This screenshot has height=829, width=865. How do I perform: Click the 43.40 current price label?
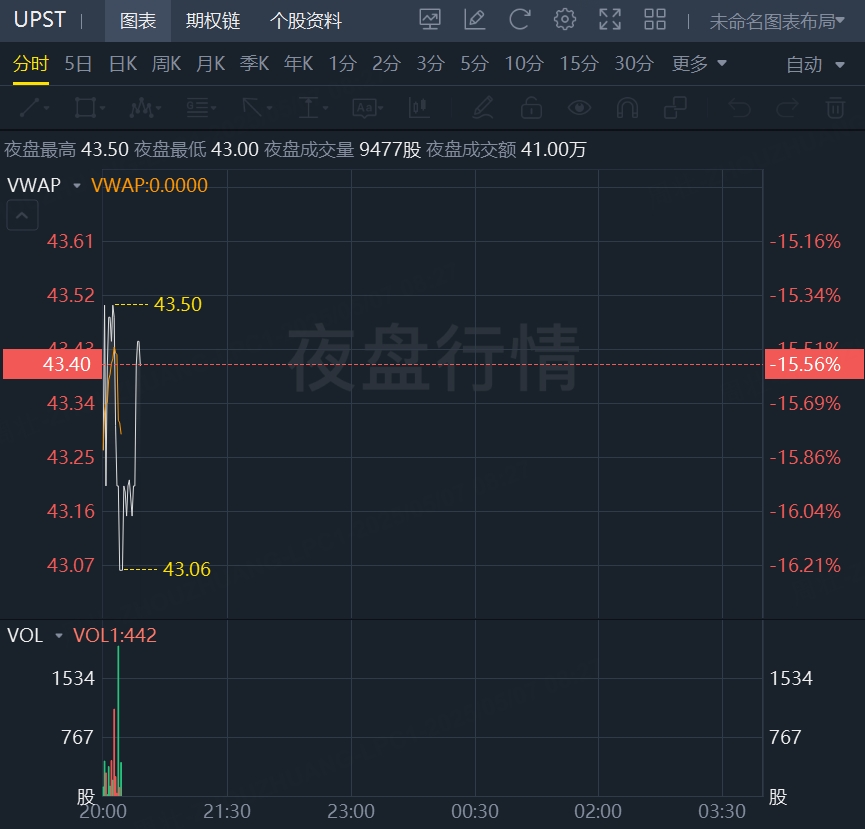point(52,364)
